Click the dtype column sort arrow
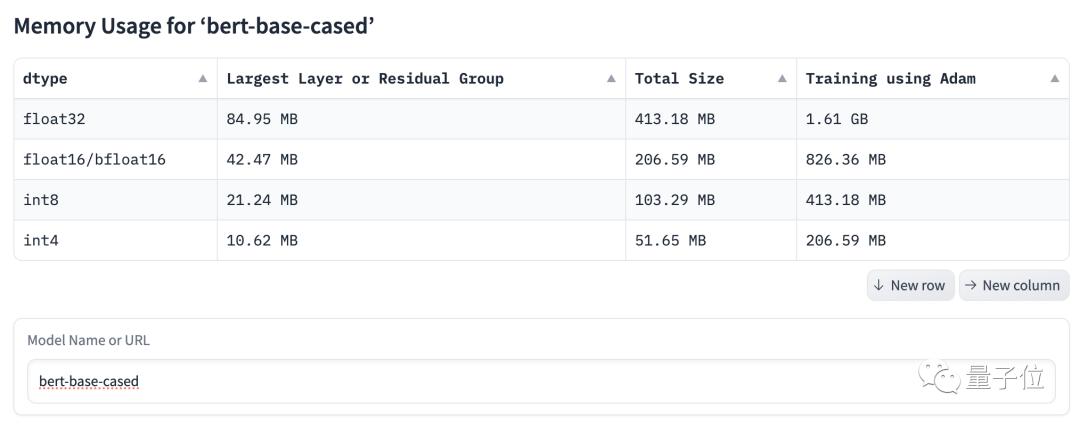1080x425 pixels. tap(203, 78)
